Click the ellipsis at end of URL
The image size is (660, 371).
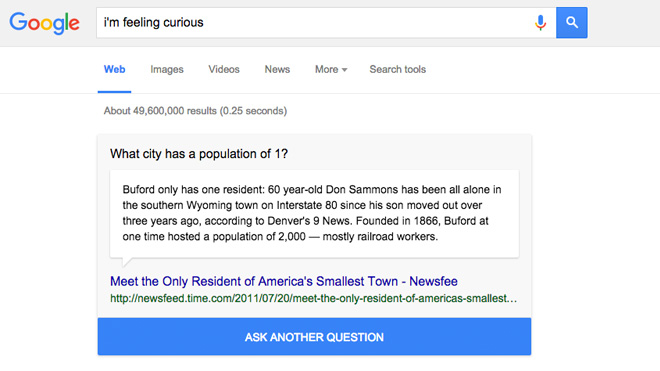coord(512,301)
